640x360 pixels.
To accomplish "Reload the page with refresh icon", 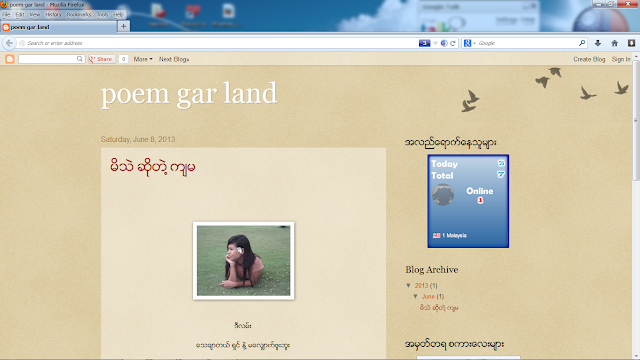I will (x=453, y=43).
